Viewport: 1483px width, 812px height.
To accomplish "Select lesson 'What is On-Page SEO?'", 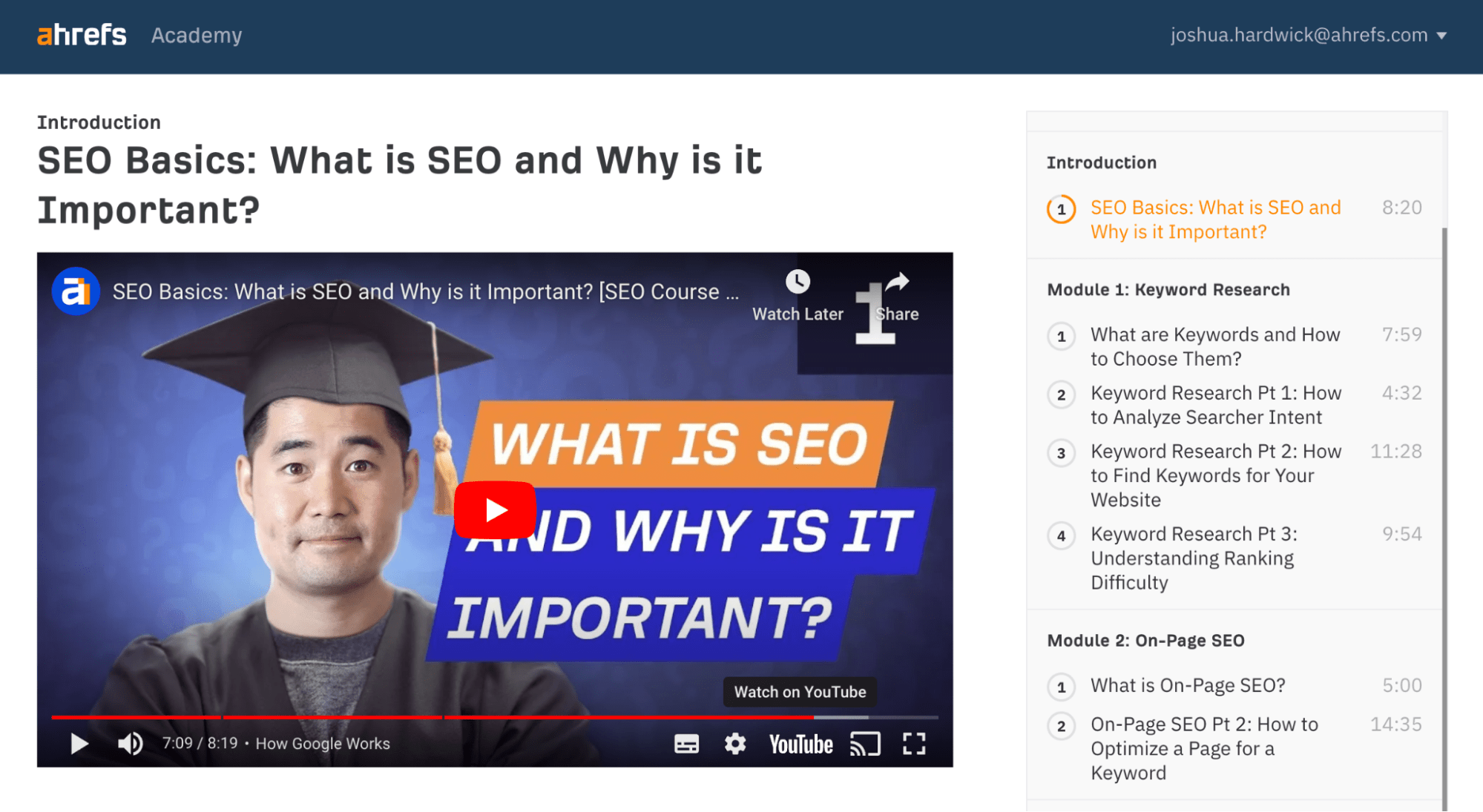I will coord(1187,685).
